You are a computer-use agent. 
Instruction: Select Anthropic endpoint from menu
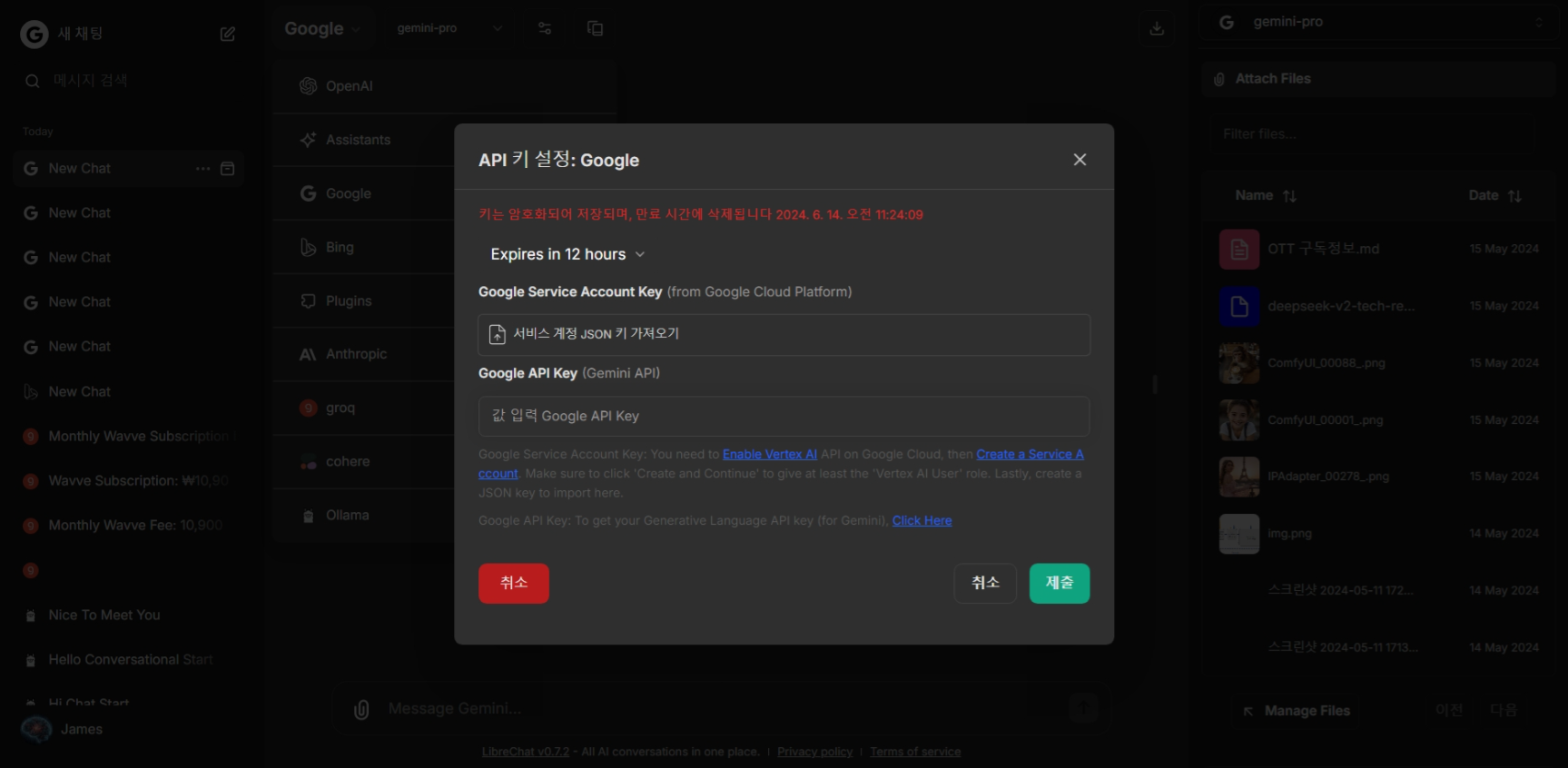point(363,354)
